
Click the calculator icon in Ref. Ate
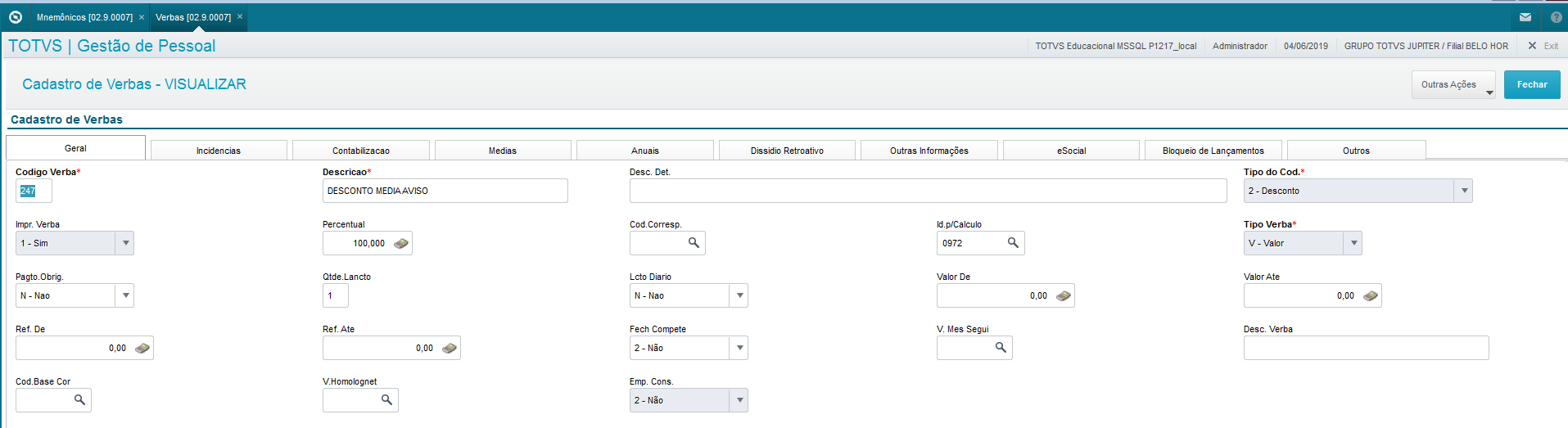coord(450,348)
